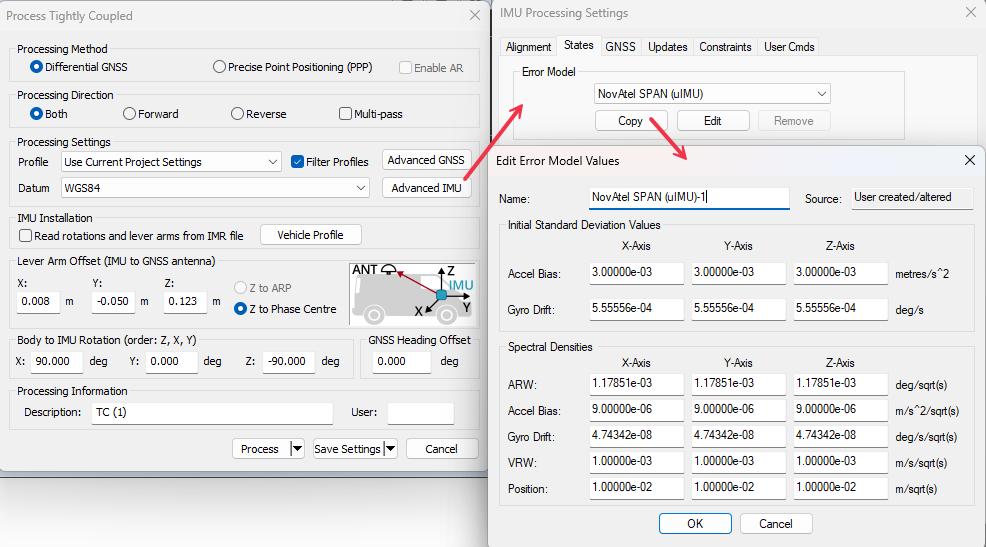This screenshot has height=547, width=986.
Task: Copy the selected error model
Action: point(631,121)
